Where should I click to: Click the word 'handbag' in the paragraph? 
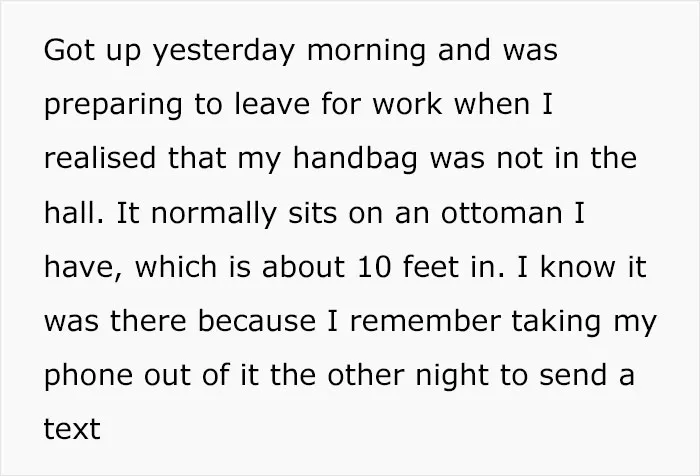355,159
